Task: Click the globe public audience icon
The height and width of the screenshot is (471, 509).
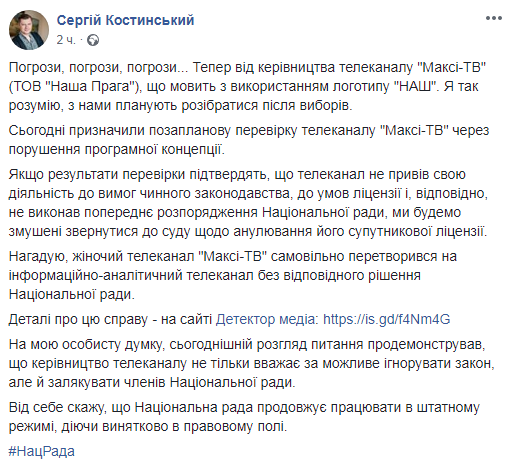Action: pyautogui.click(x=93, y=40)
